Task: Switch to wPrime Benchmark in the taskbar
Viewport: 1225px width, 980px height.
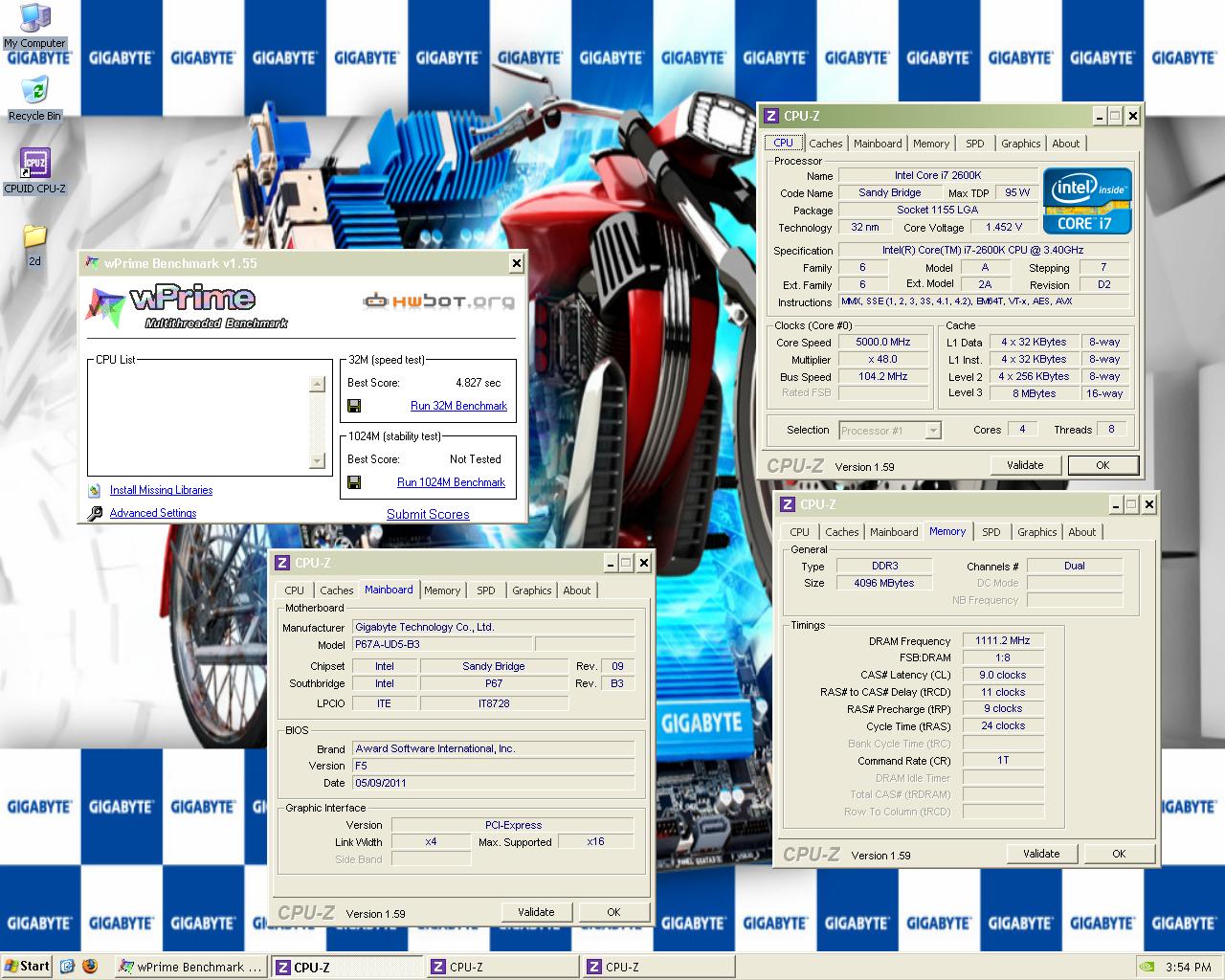Action: [190, 967]
